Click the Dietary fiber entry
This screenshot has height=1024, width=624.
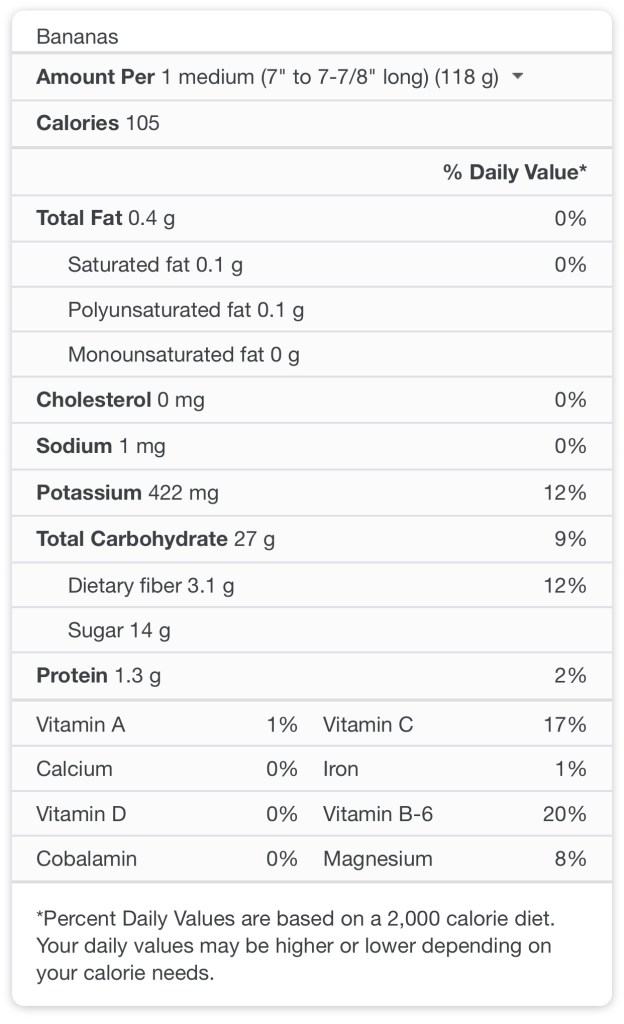point(151,585)
